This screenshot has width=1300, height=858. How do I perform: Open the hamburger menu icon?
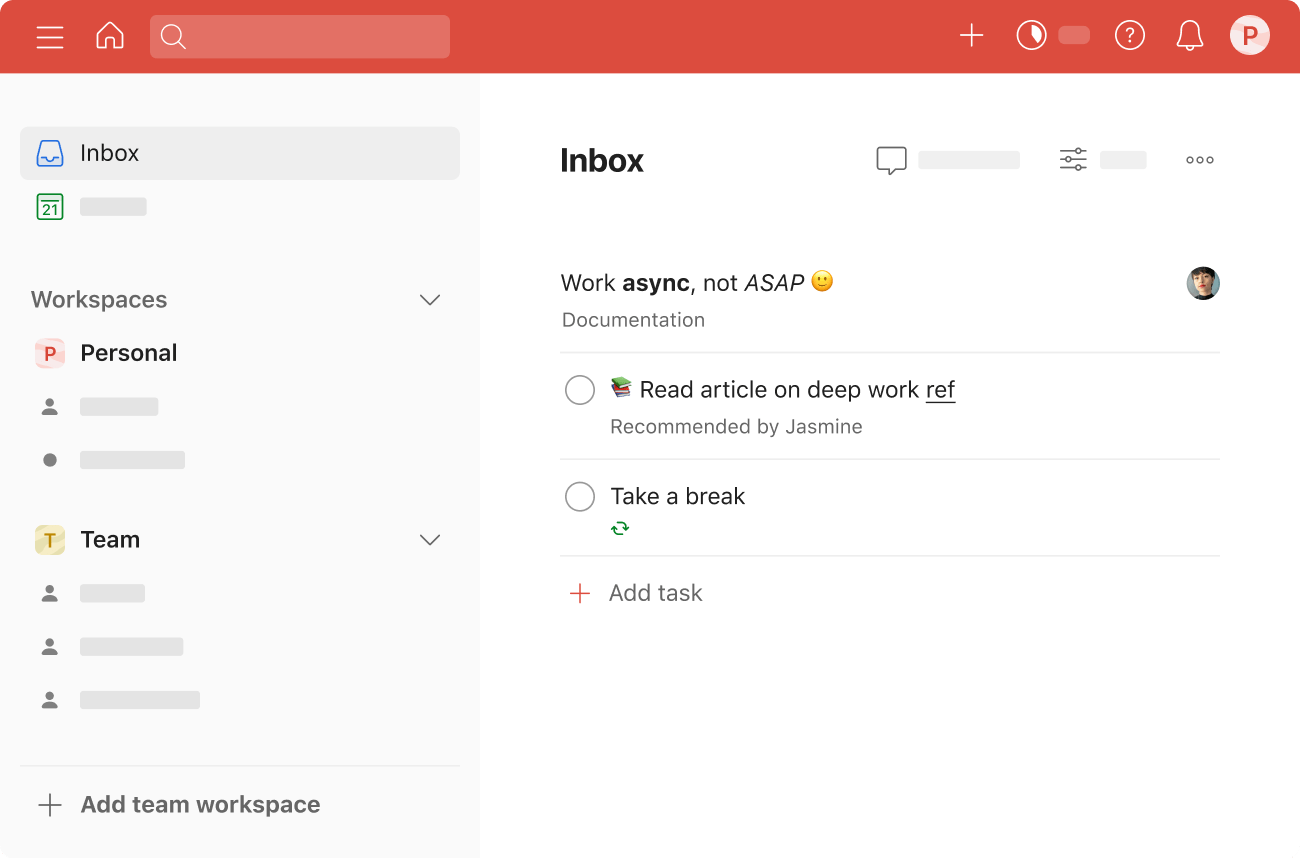(x=50, y=37)
